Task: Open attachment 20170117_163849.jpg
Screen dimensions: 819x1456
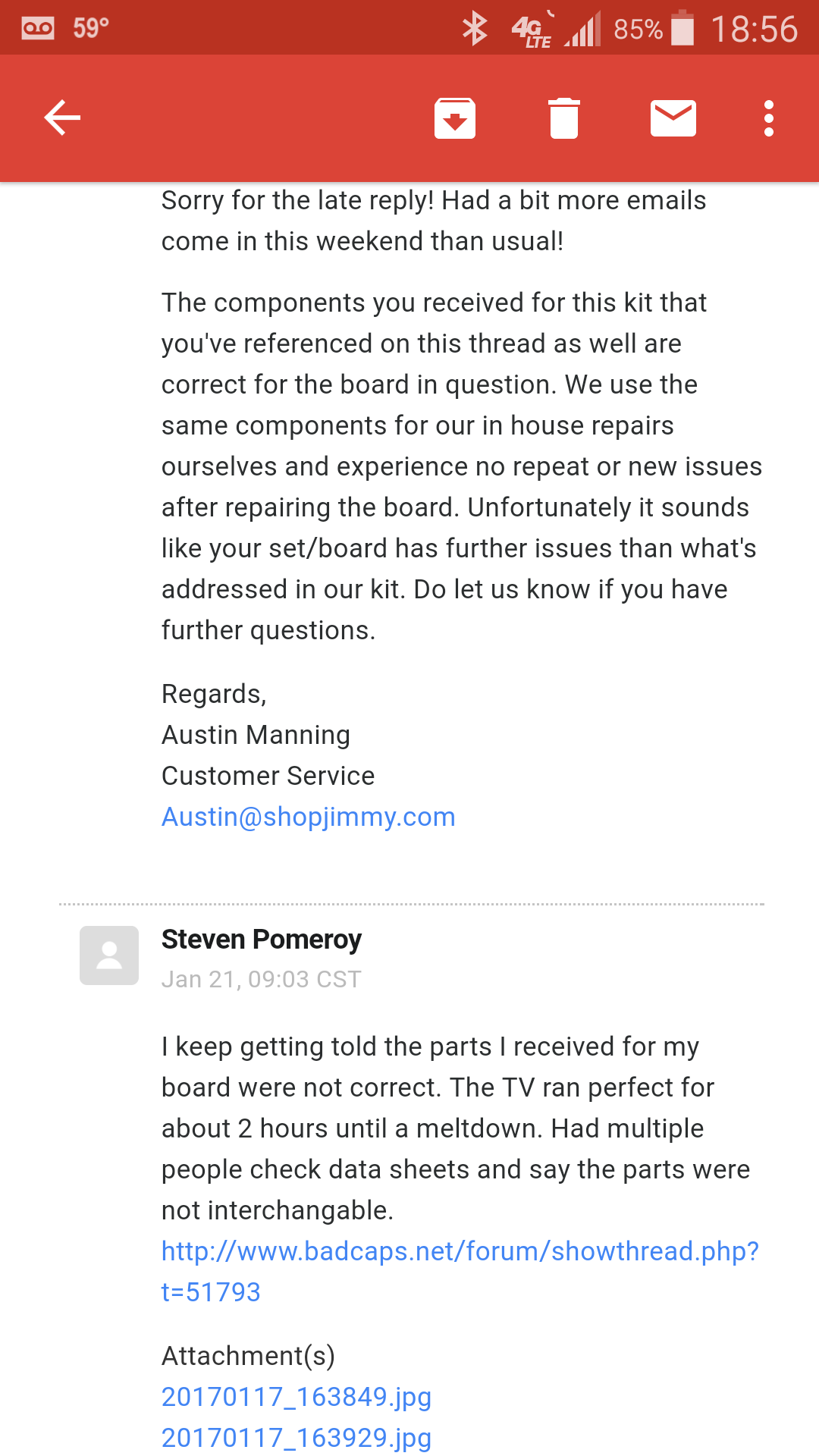Action: point(297,1396)
